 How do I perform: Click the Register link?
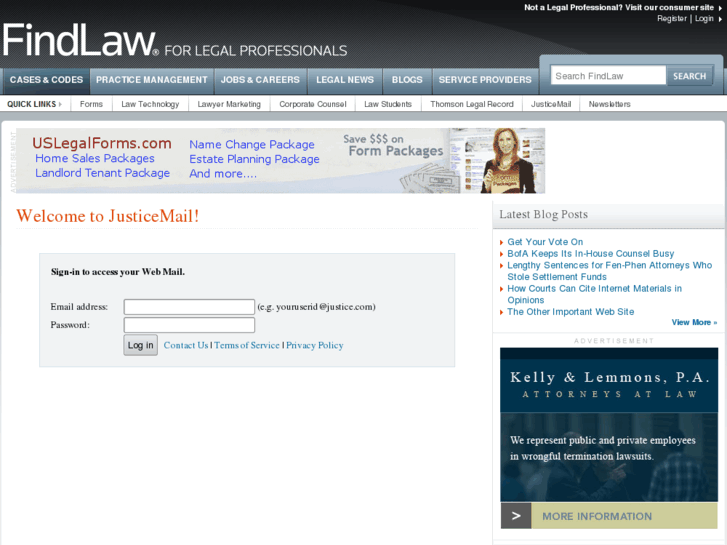[x=671, y=19]
